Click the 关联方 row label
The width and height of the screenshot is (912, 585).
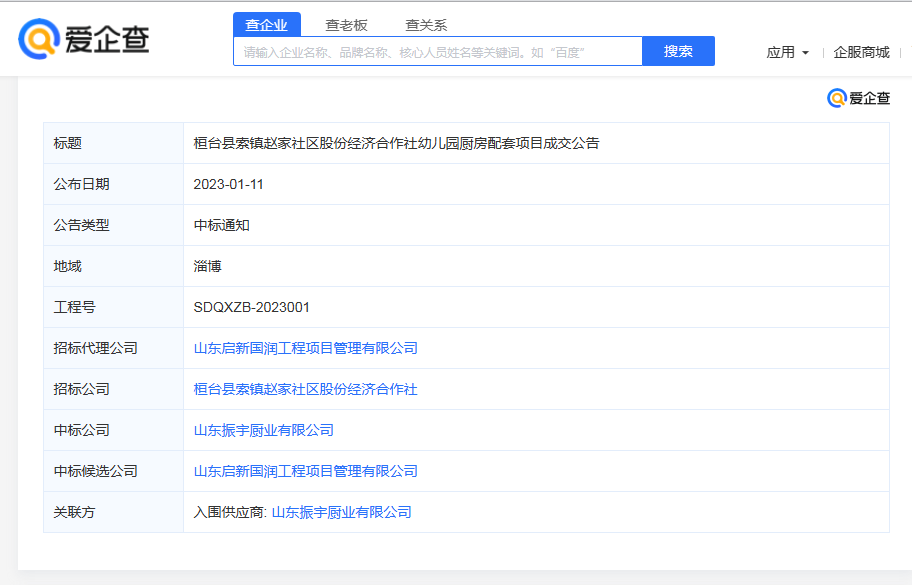tap(74, 512)
